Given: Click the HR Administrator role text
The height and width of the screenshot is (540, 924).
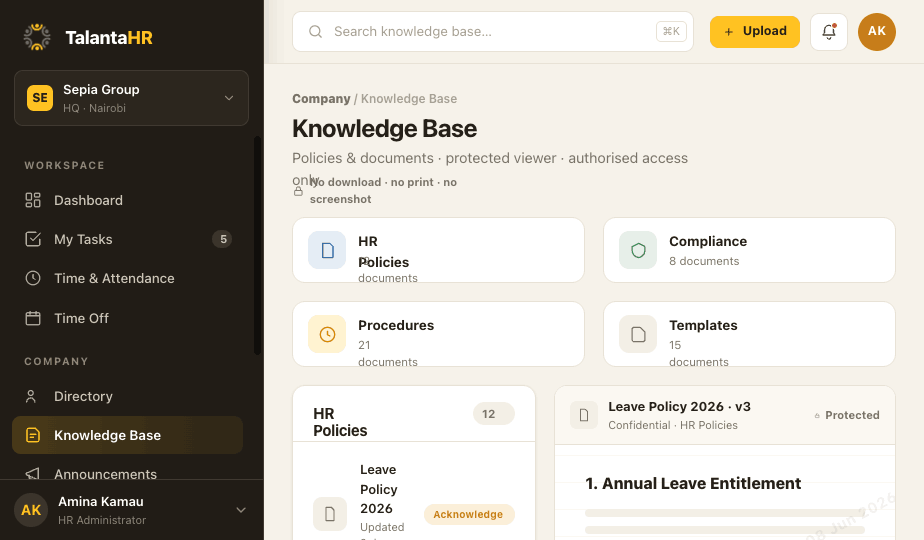Looking at the screenshot, I should [x=102, y=520].
